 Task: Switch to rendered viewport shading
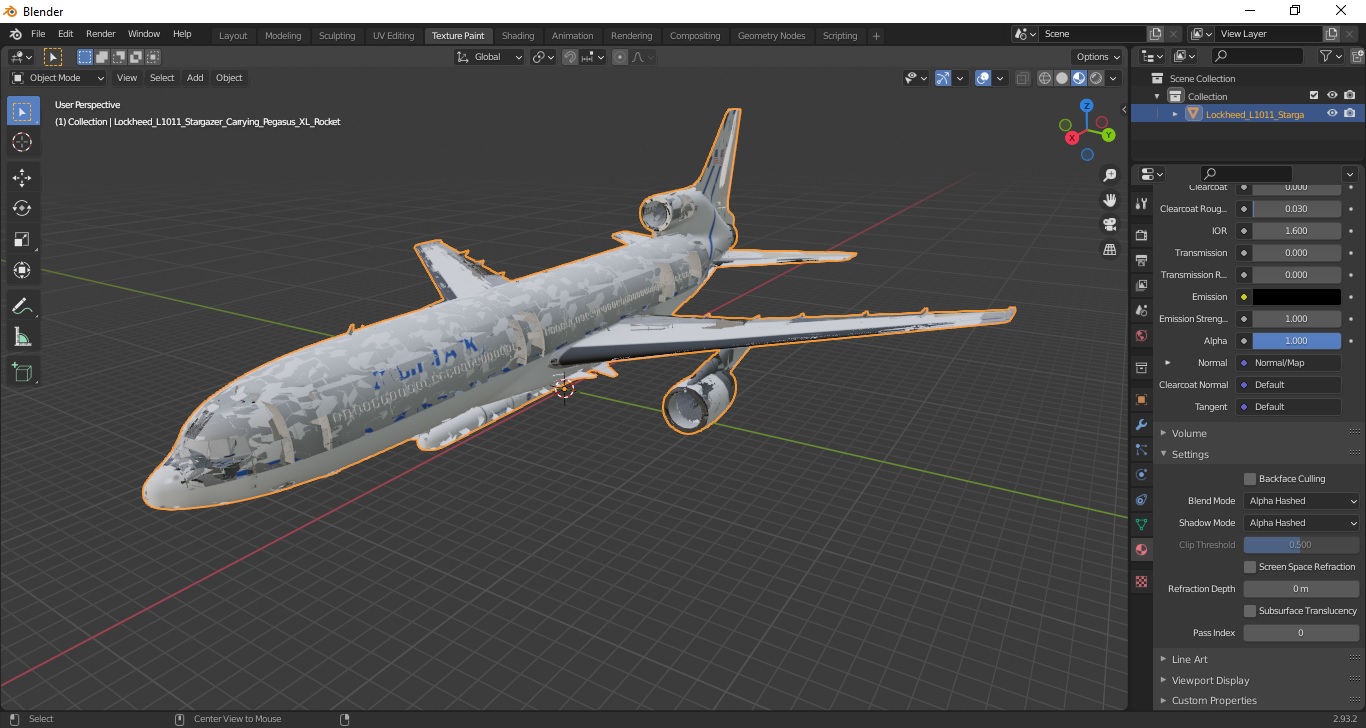[1096, 78]
